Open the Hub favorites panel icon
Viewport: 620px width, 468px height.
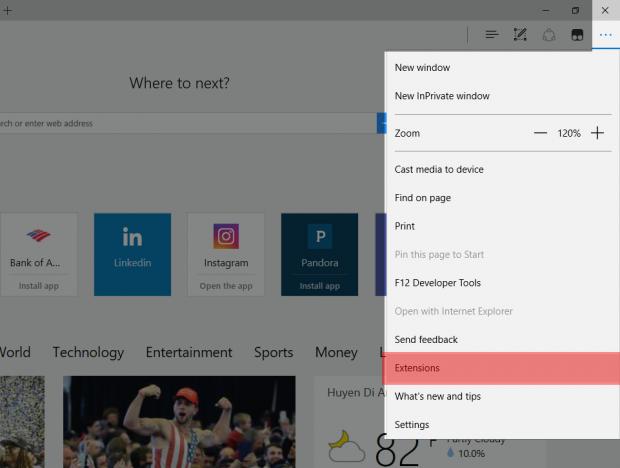click(x=491, y=35)
